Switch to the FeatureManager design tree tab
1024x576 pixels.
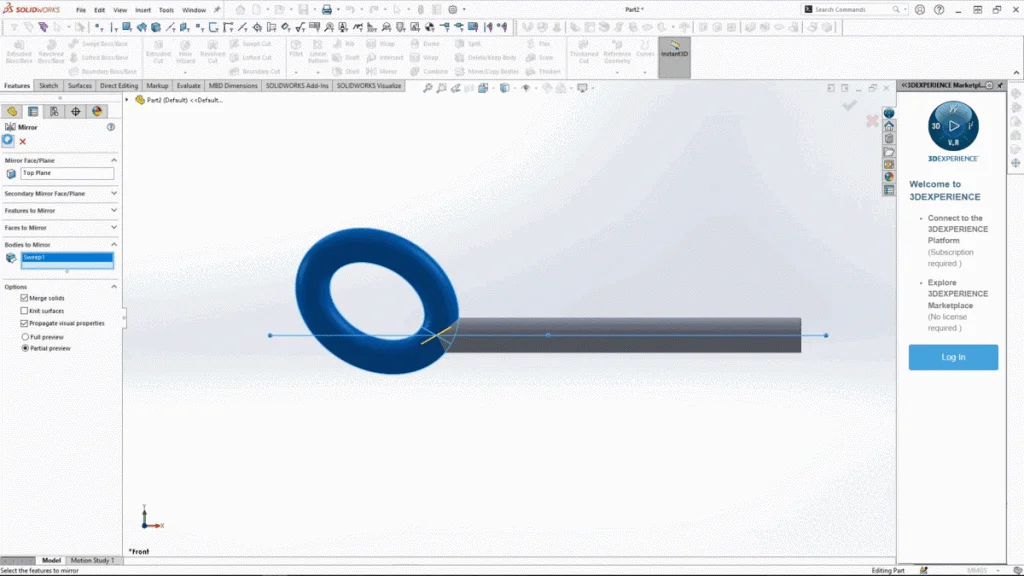click(x=12, y=112)
